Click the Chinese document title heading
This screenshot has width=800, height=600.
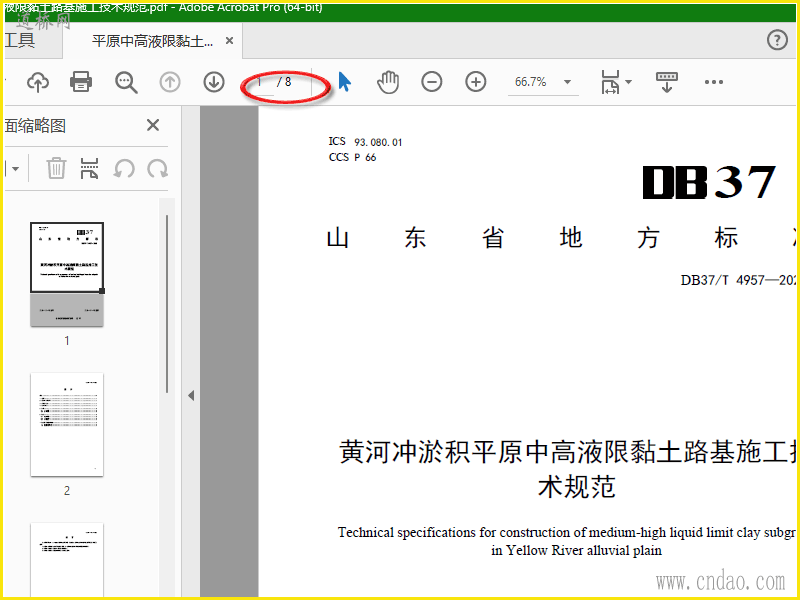coord(567,469)
